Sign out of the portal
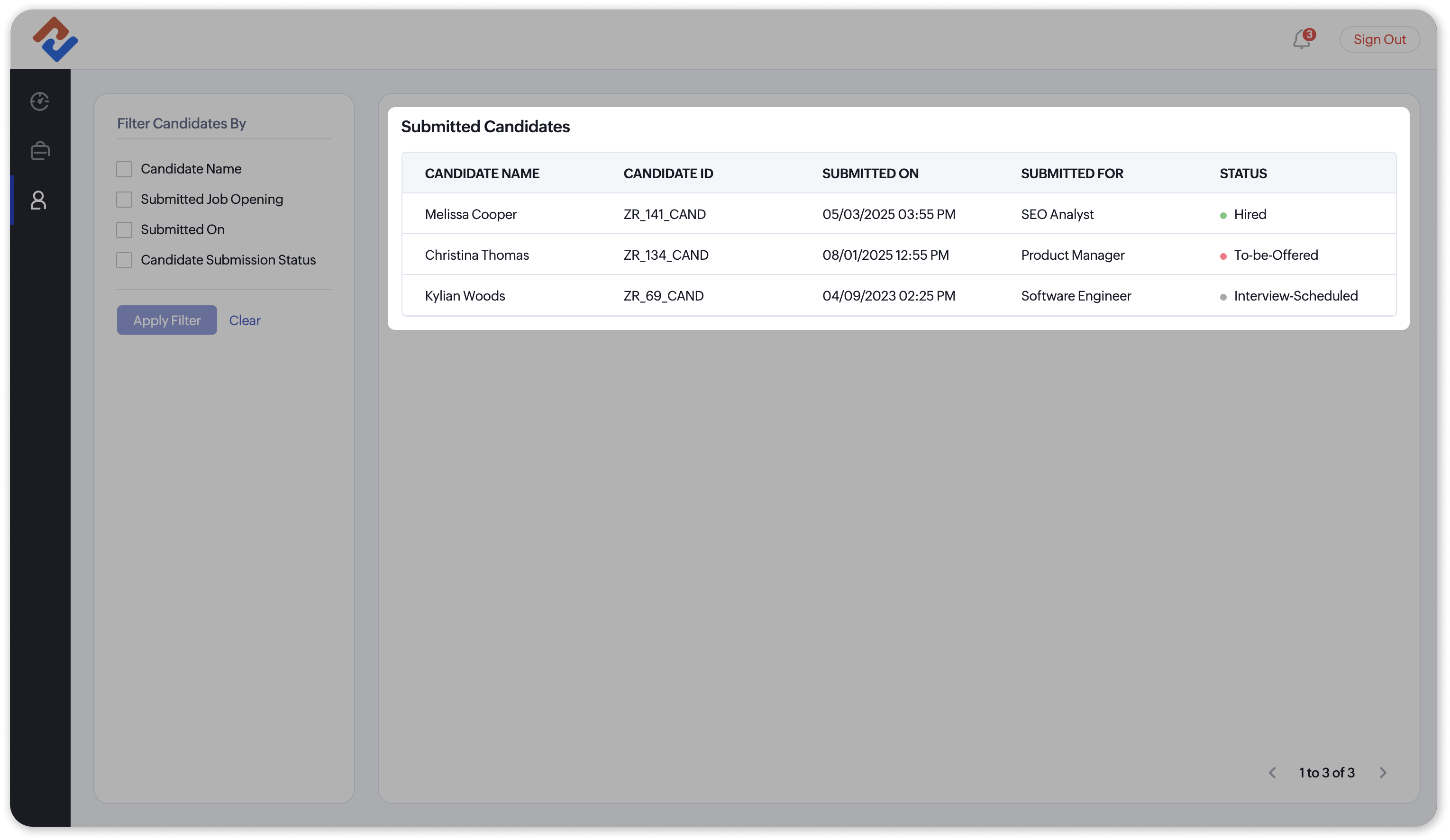1450x840 pixels. (1379, 39)
